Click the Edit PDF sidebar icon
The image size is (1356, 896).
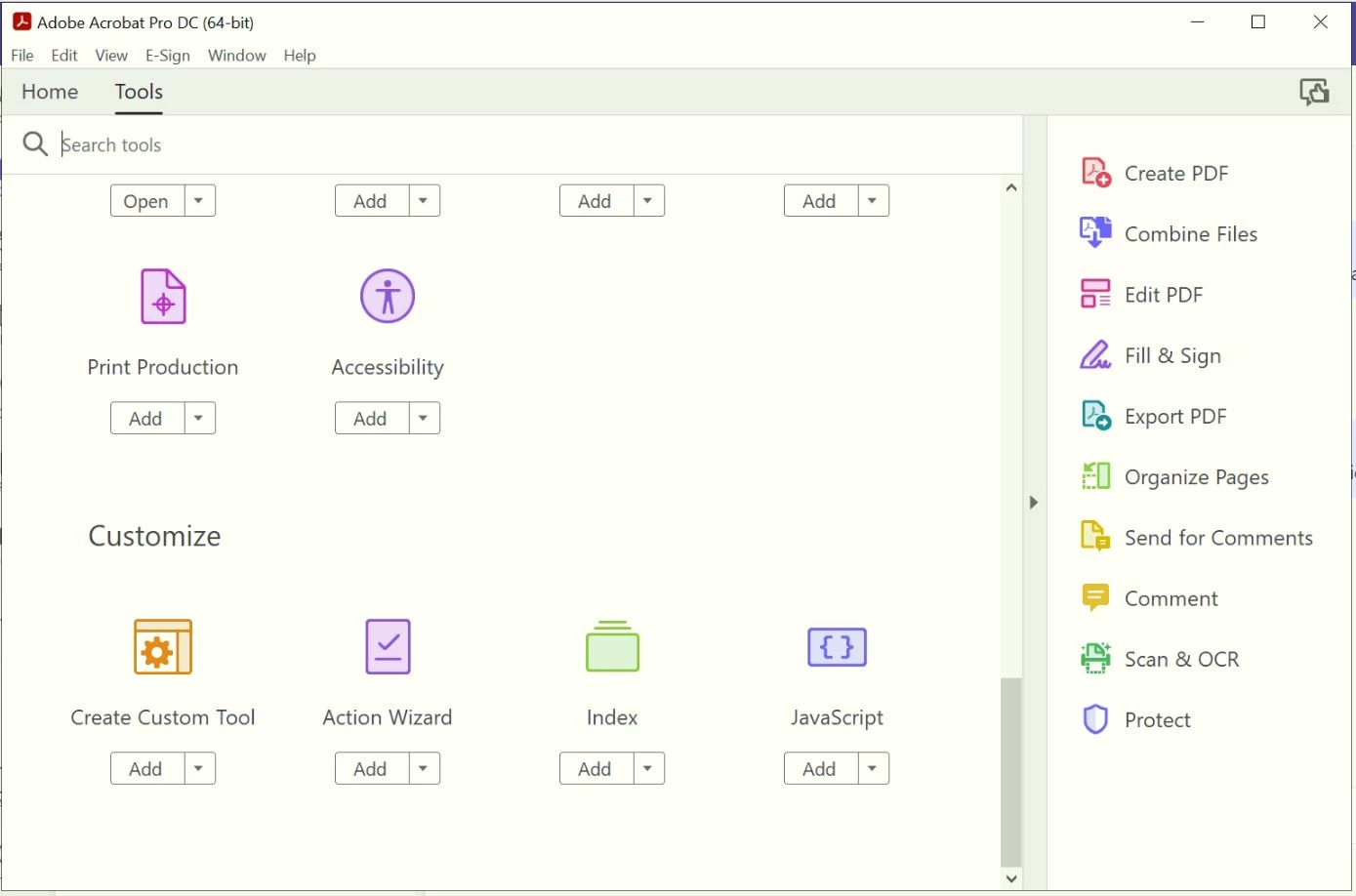1095,294
